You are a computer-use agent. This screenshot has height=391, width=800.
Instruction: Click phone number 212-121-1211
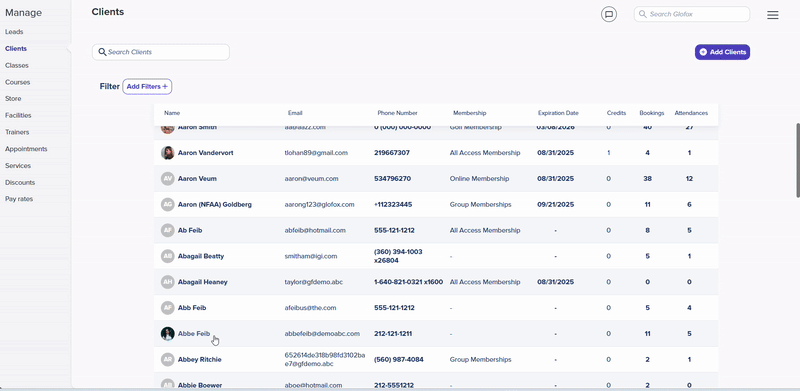[393, 334]
